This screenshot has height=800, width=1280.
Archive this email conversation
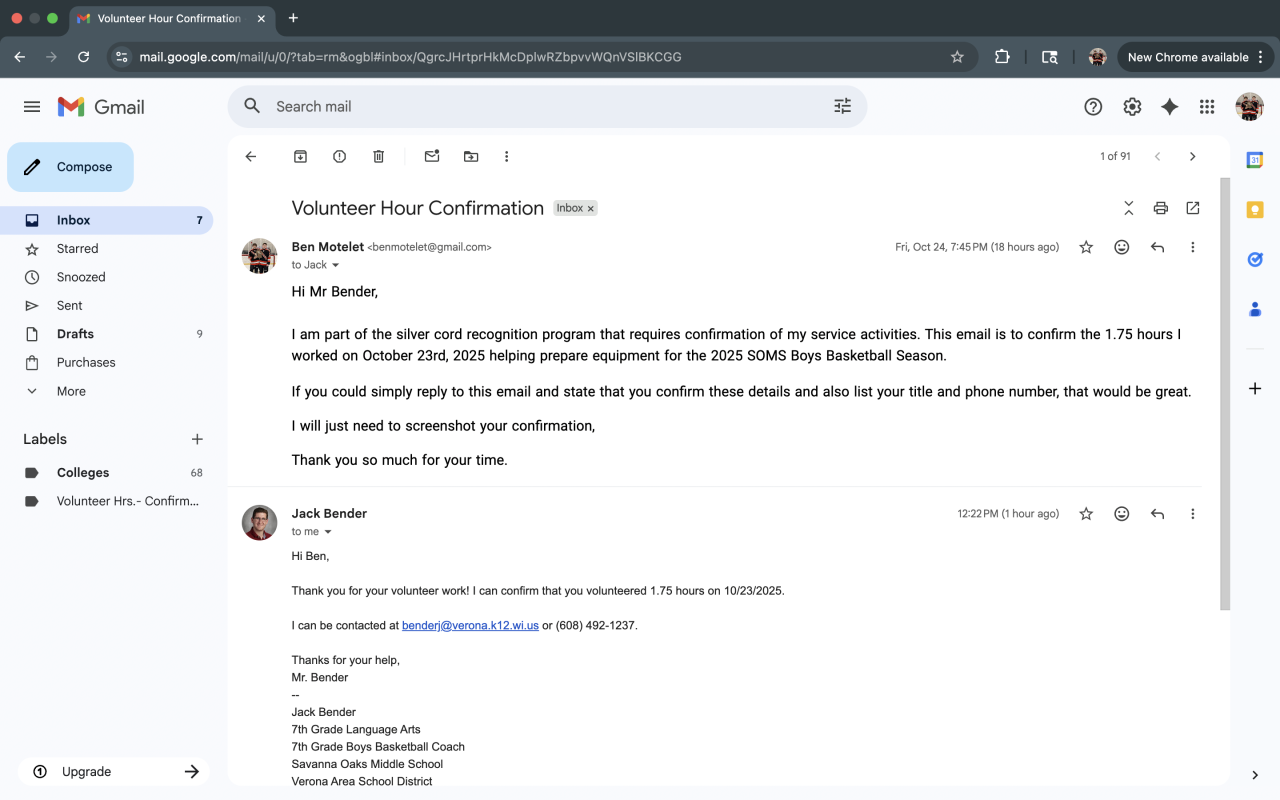click(x=300, y=156)
